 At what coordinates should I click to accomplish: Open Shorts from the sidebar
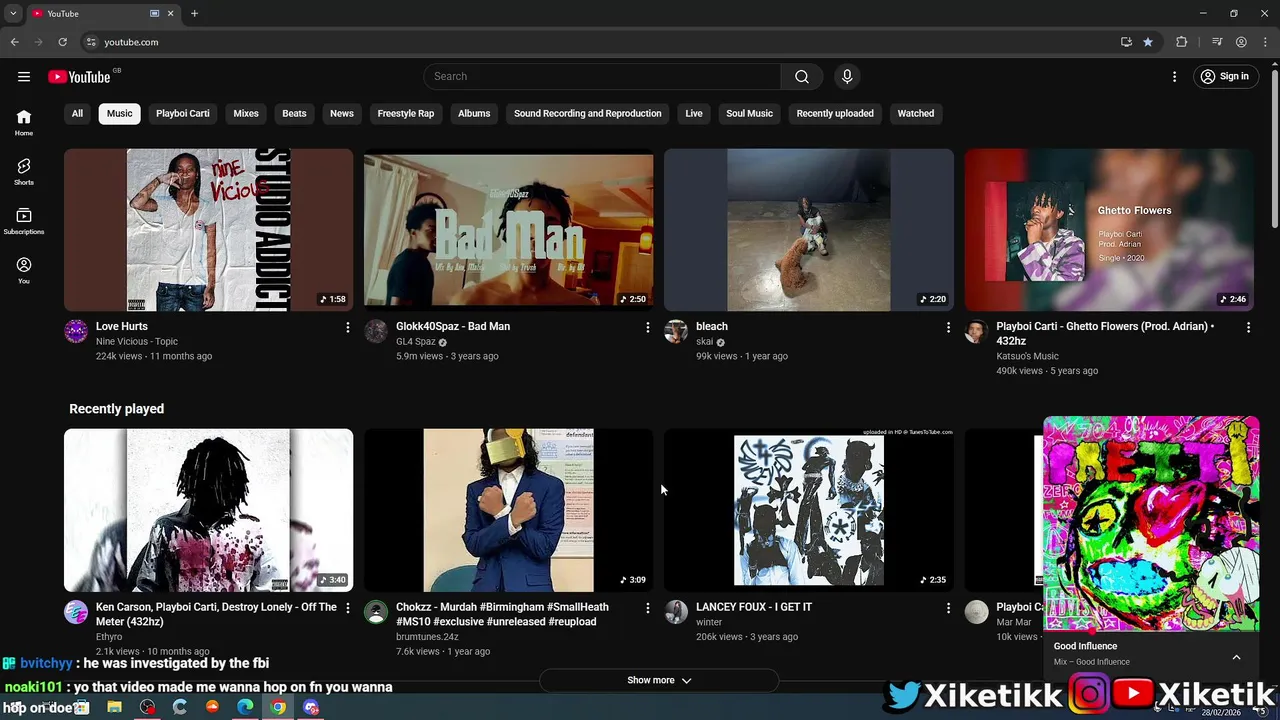[24, 172]
